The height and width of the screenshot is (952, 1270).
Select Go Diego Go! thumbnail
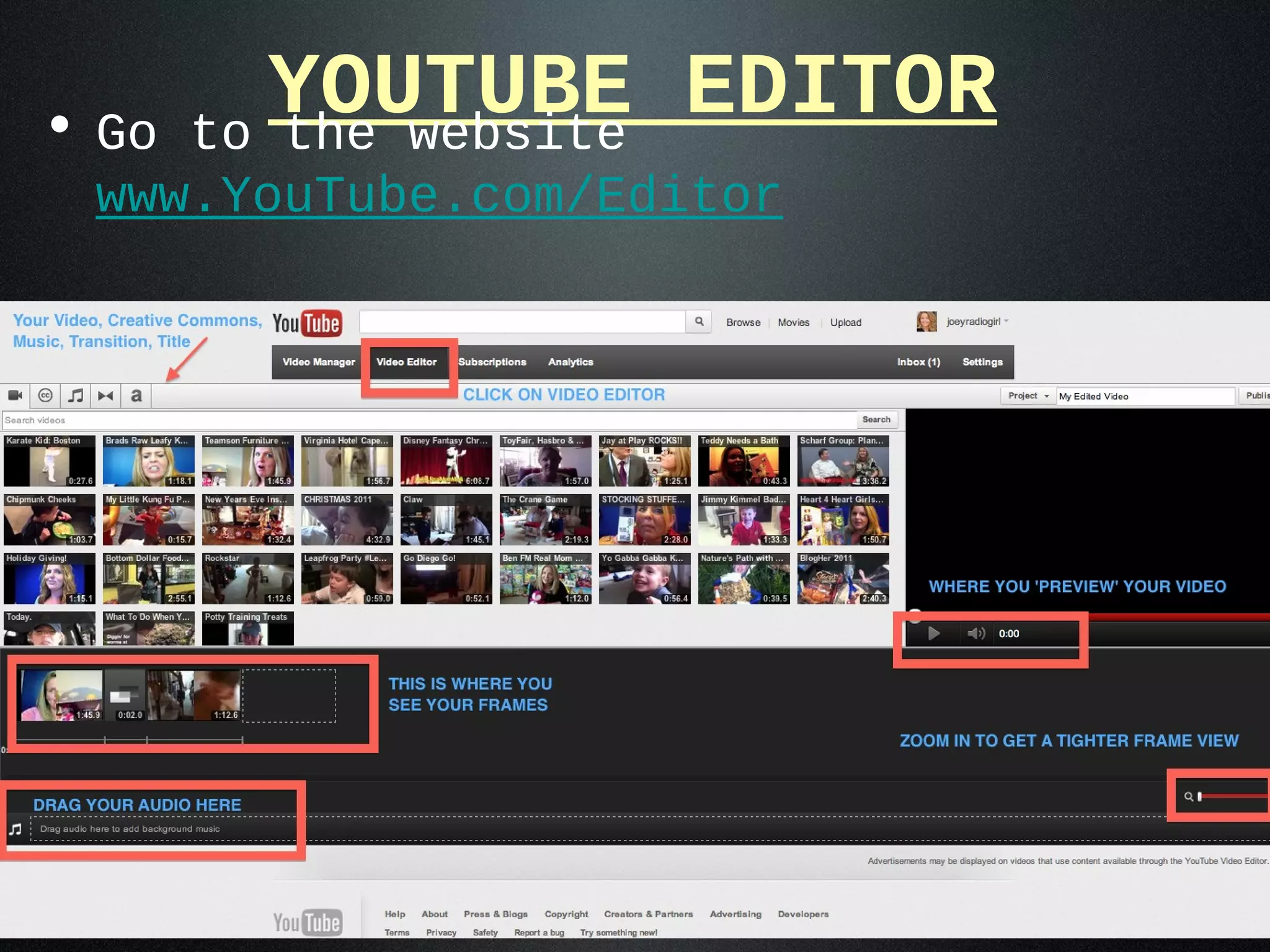click(446, 578)
